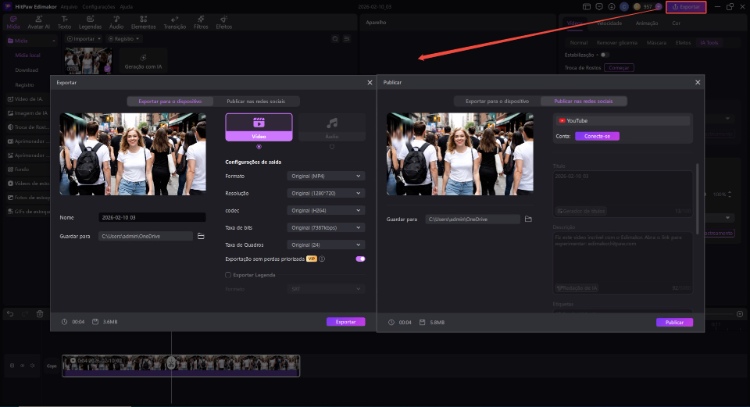Select the radio button under Video
This screenshot has width=750, height=407.
[259, 146]
